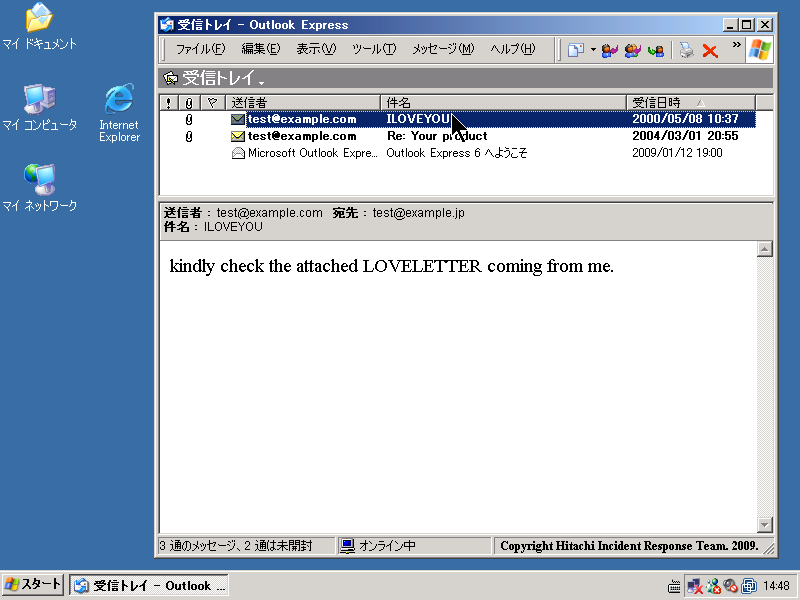Click the muted volume icon in system tray
Viewport: 800px width, 600px height.
(x=730, y=587)
